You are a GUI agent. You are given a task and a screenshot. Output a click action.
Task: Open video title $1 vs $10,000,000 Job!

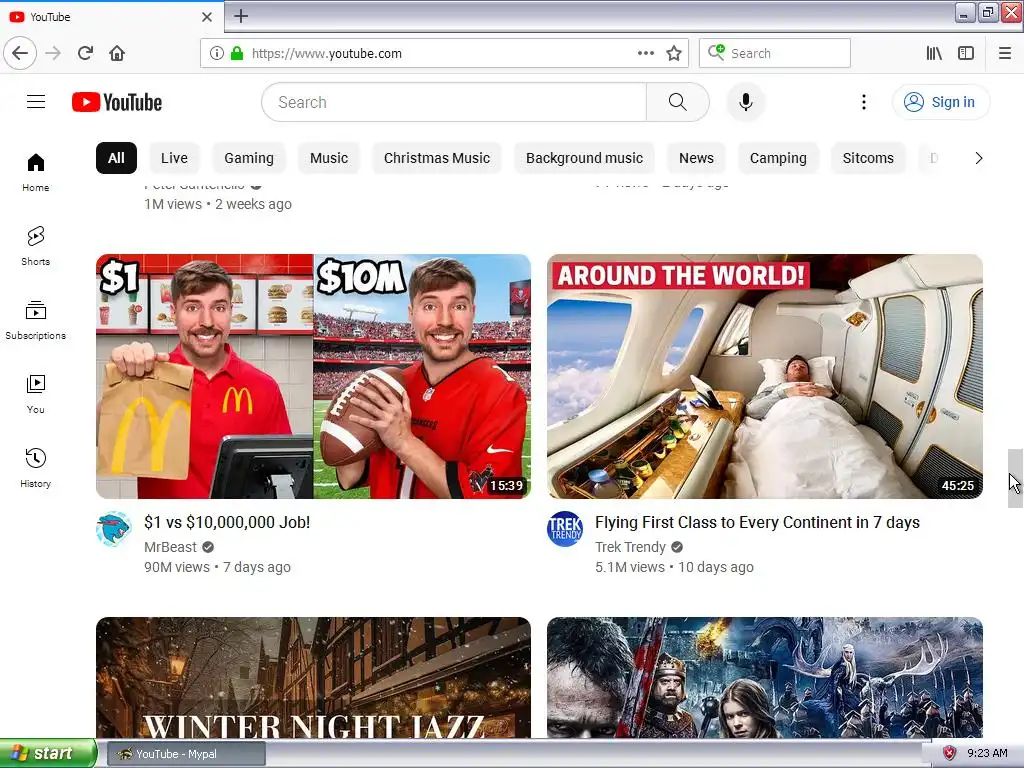(x=227, y=522)
